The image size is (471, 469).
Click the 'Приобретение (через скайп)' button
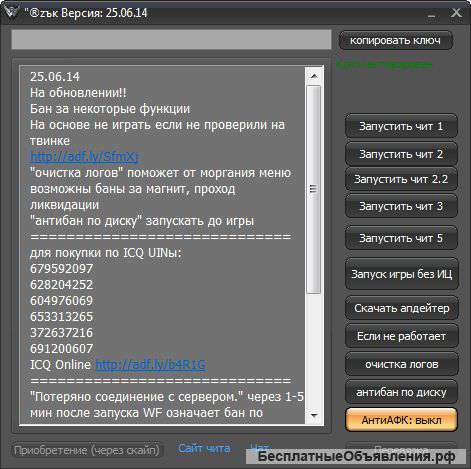87,450
